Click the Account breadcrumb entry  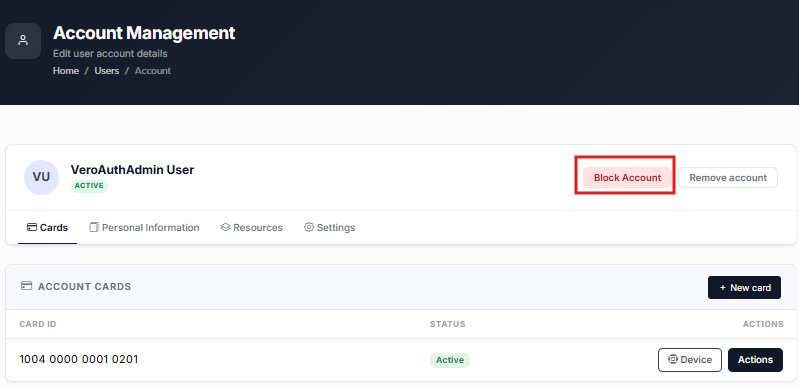point(153,71)
